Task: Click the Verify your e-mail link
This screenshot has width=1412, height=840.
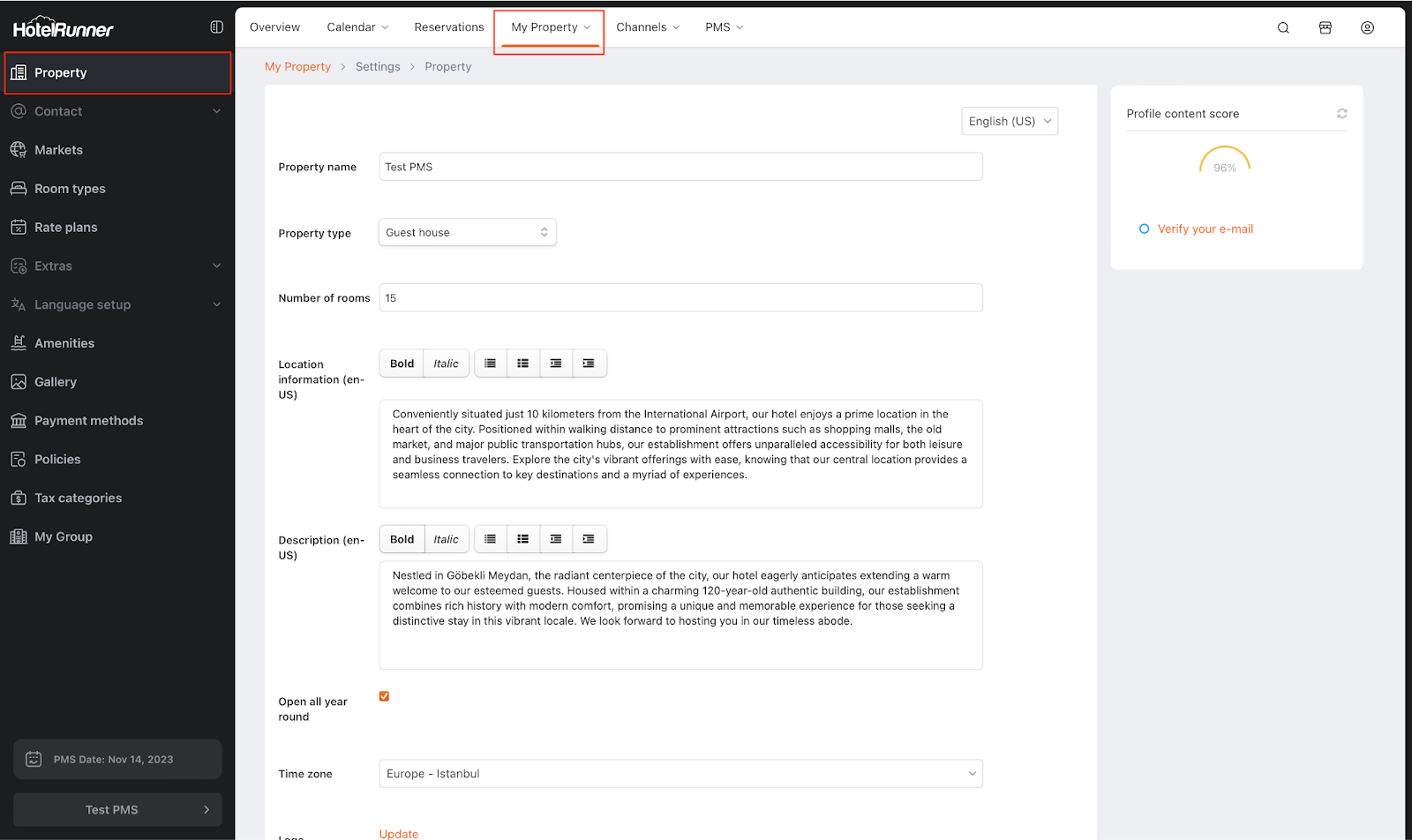Action: click(1205, 229)
